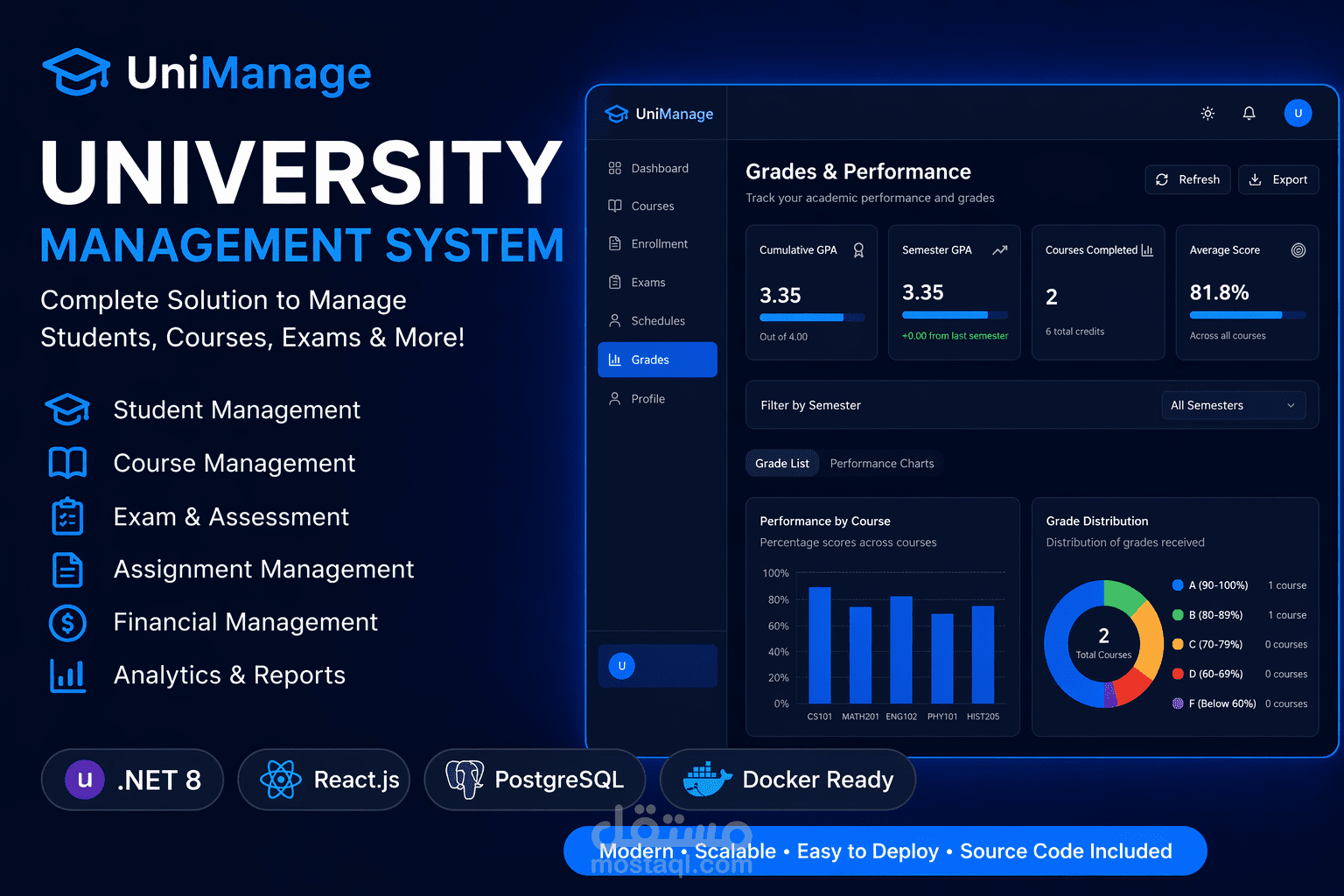Viewport: 1344px width, 896px height.
Task: Click the target icon on Average Score card
Action: 1298,250
